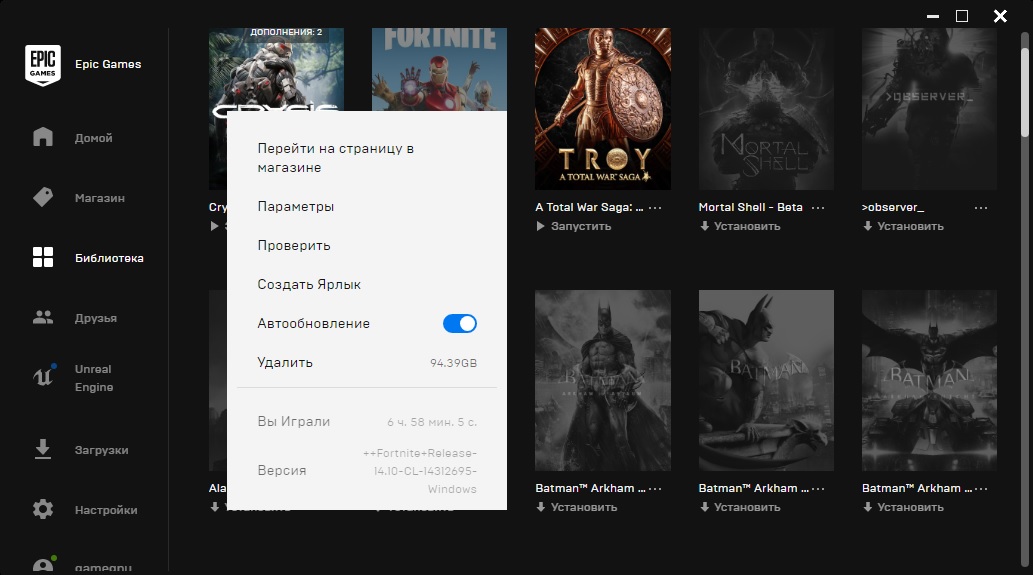Click the Загрузки sidebar label
This screenshot has height=575, width=1033.
pos(101,450)
